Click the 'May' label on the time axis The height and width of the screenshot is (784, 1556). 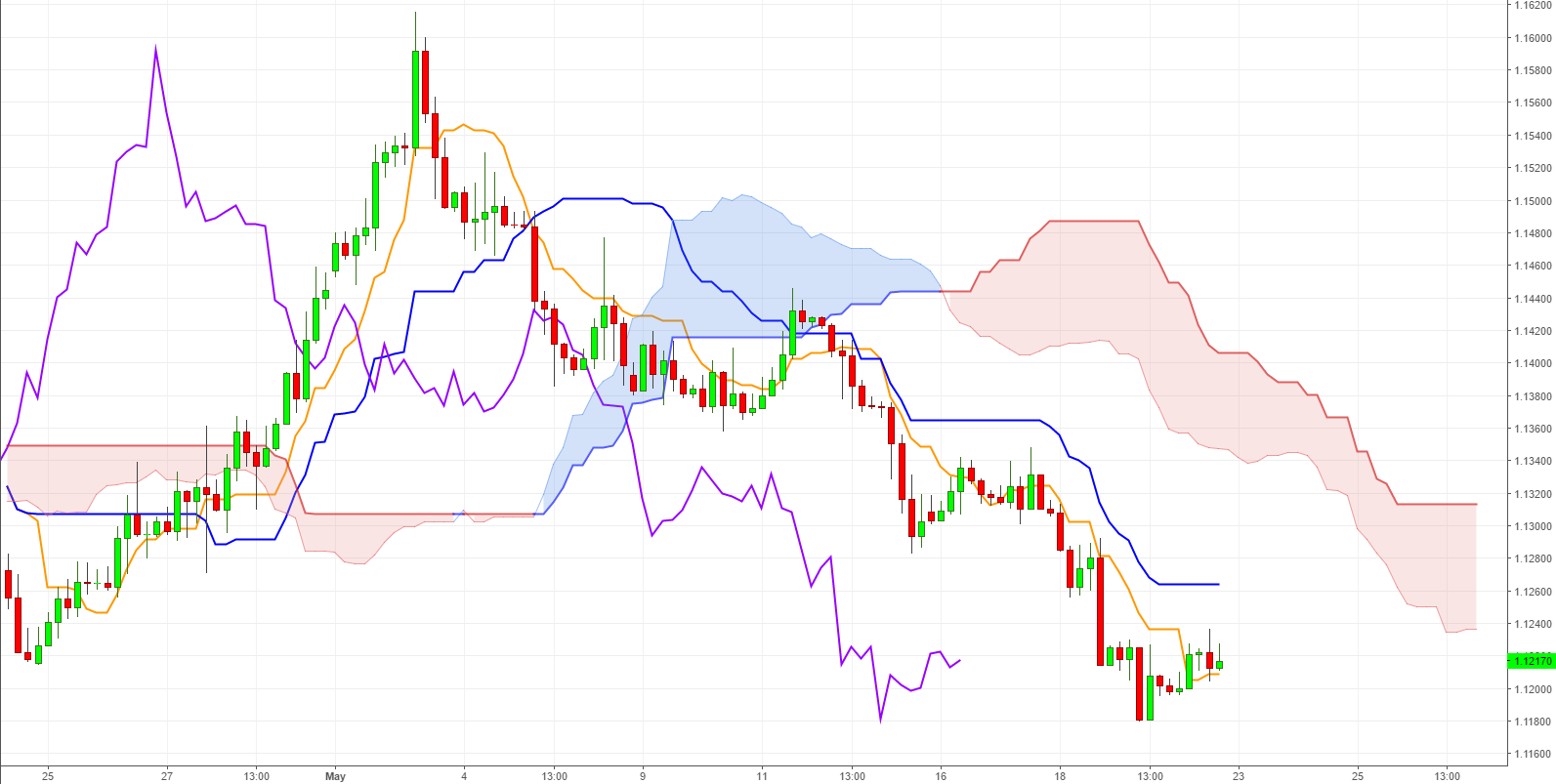(335, 776)
